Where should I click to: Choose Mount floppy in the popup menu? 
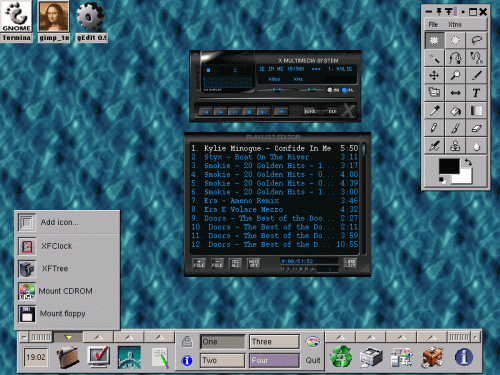click(68, 314)
